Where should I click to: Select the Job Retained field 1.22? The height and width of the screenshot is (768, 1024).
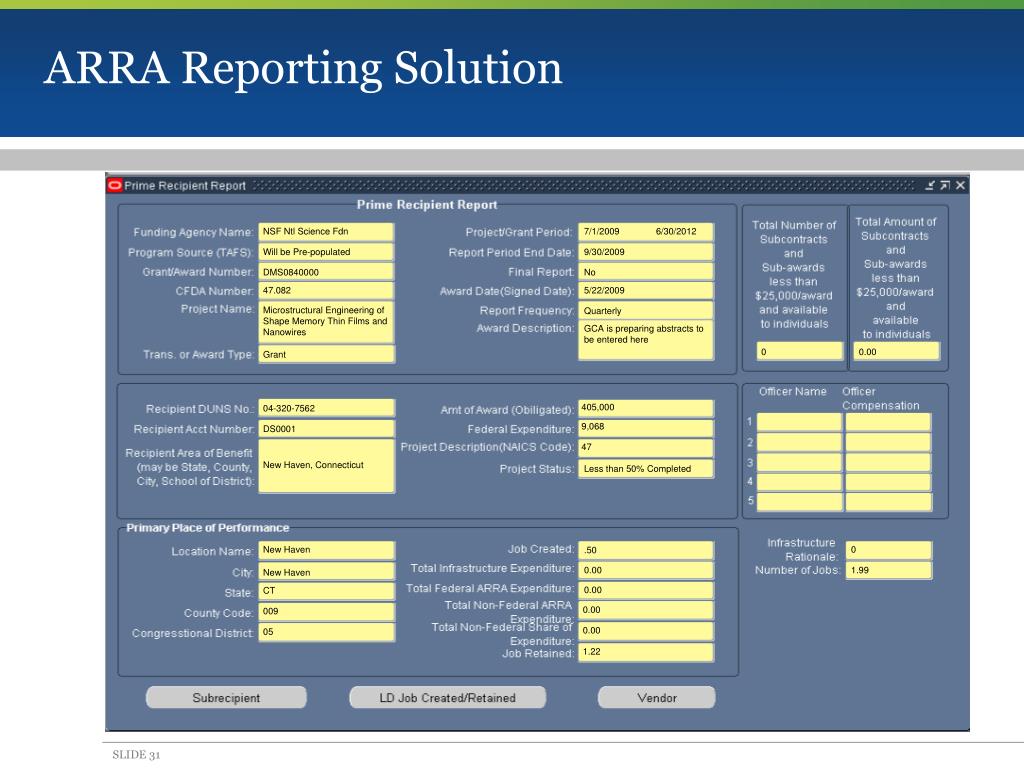pyautogui.click(x=646, y=652)
